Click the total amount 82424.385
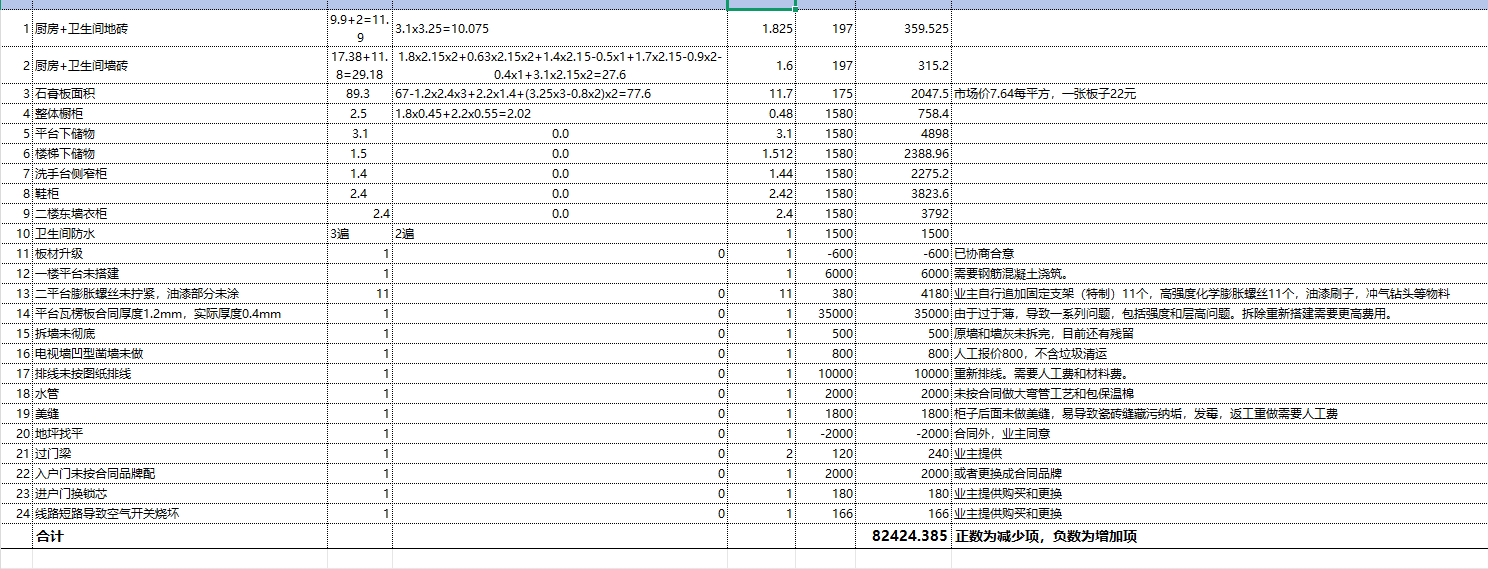Viewport: 1488px width, 569px height. coord(909,536)
